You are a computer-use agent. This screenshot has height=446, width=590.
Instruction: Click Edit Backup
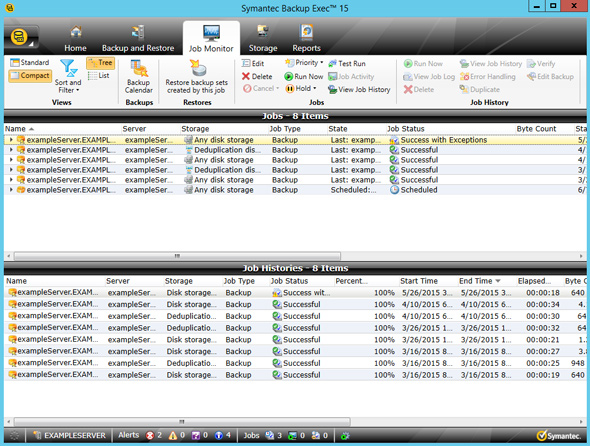click(x=550, y=77)
